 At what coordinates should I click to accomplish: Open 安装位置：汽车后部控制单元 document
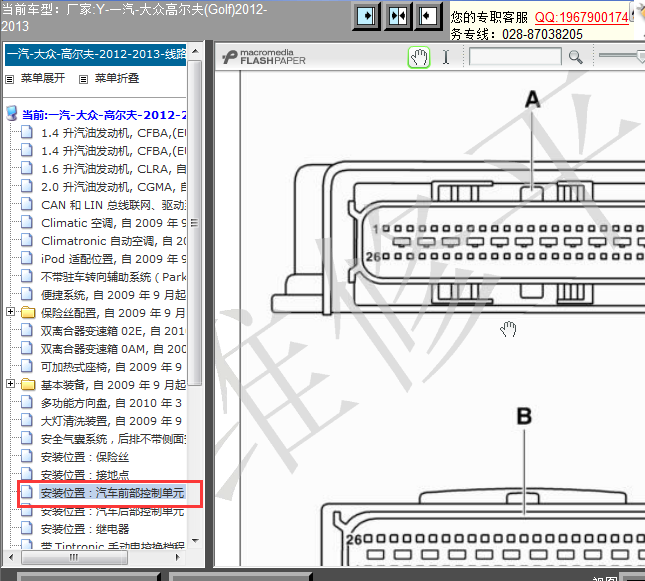point(112,511)
